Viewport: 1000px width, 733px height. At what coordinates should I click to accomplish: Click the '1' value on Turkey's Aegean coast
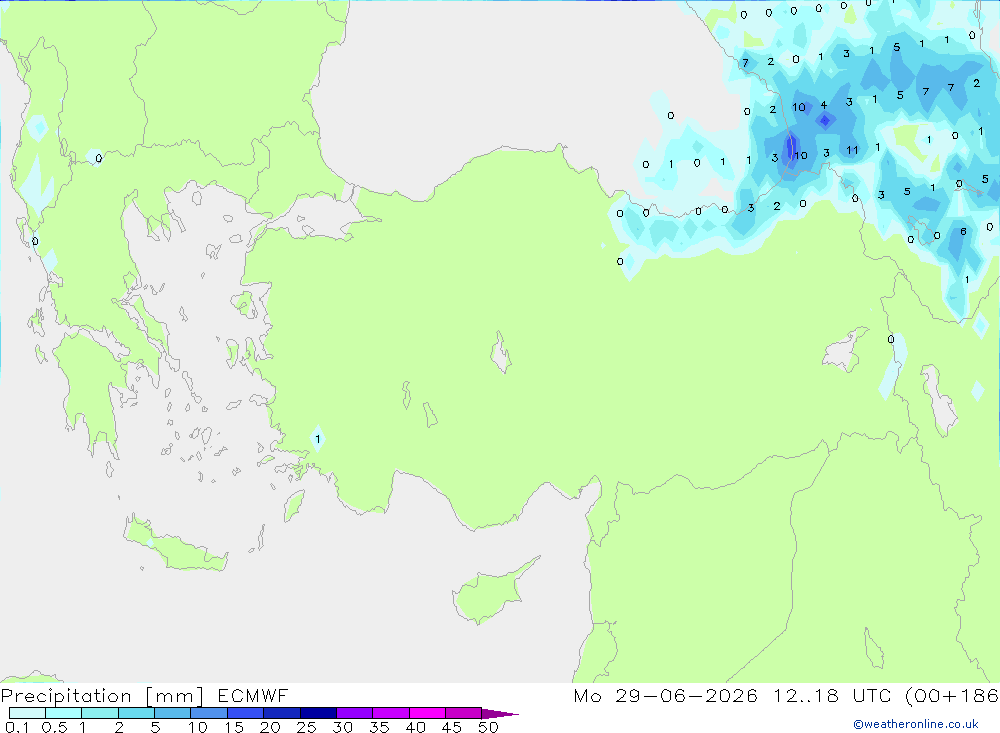[x=318, y=440]
